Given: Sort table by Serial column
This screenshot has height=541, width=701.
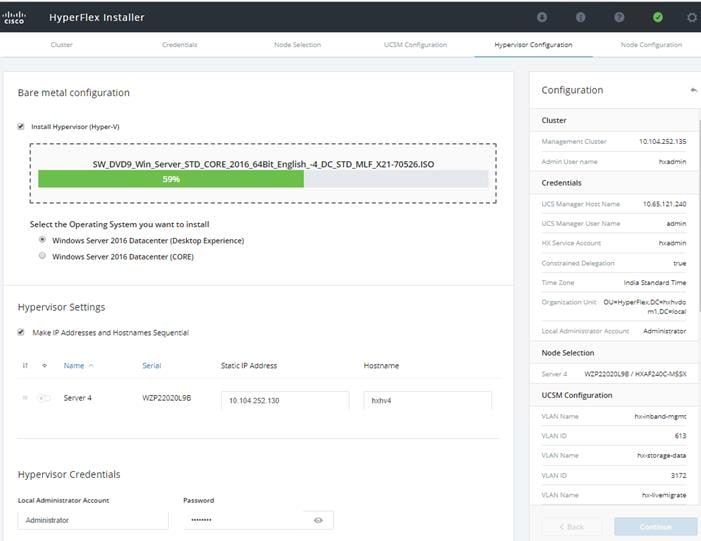Looking at the screenshot, I should [x=152, y=366].
